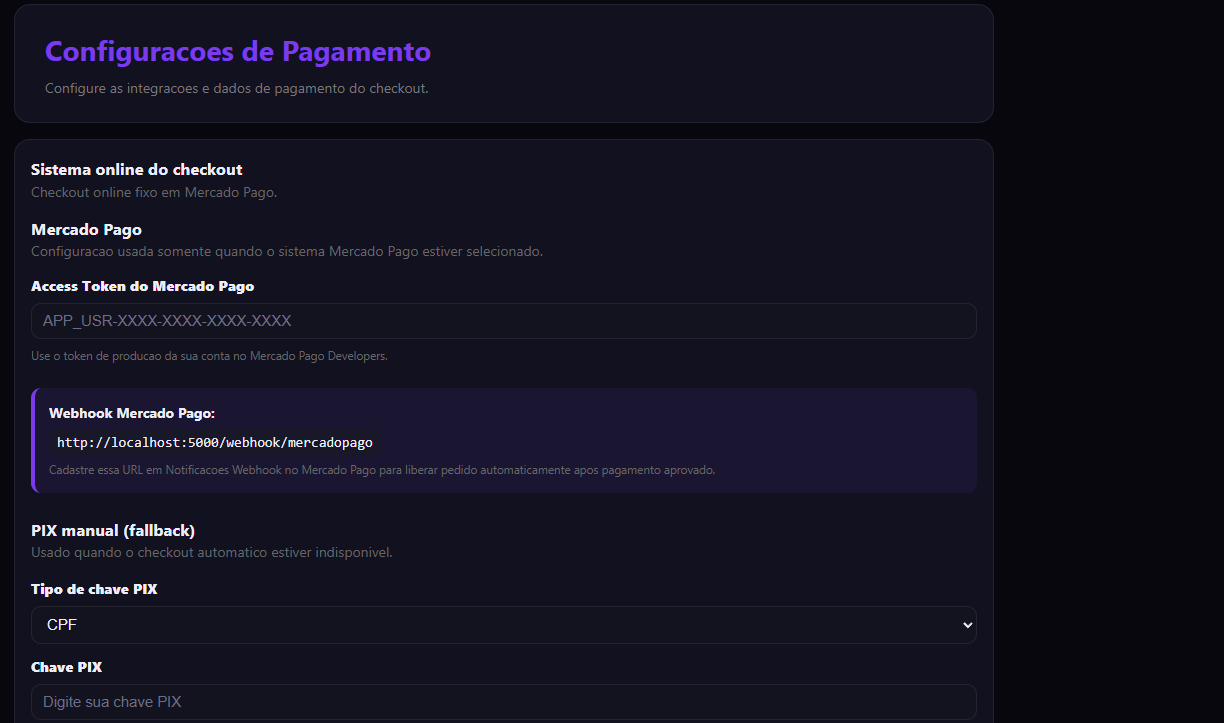Open the Tipo de chave PIX dropdown

click(x=503, y=625)
